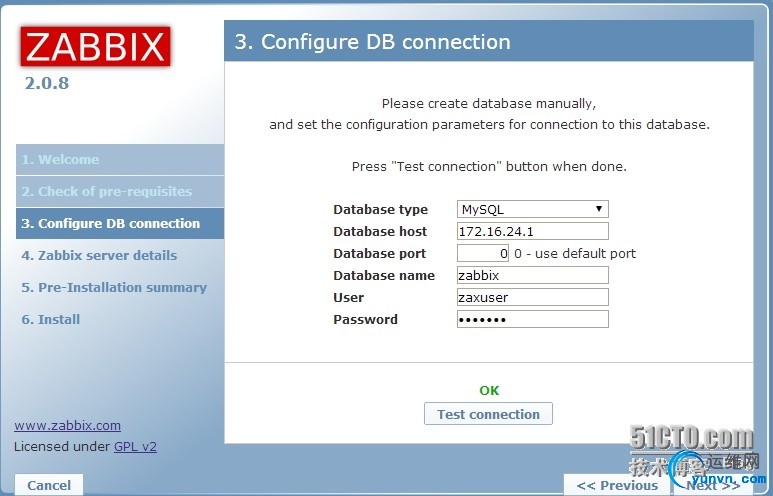Screen dimensions: 773x496
Task: Open the Database type dropdown
Action: pyautogui.click(x=532, y=209)
